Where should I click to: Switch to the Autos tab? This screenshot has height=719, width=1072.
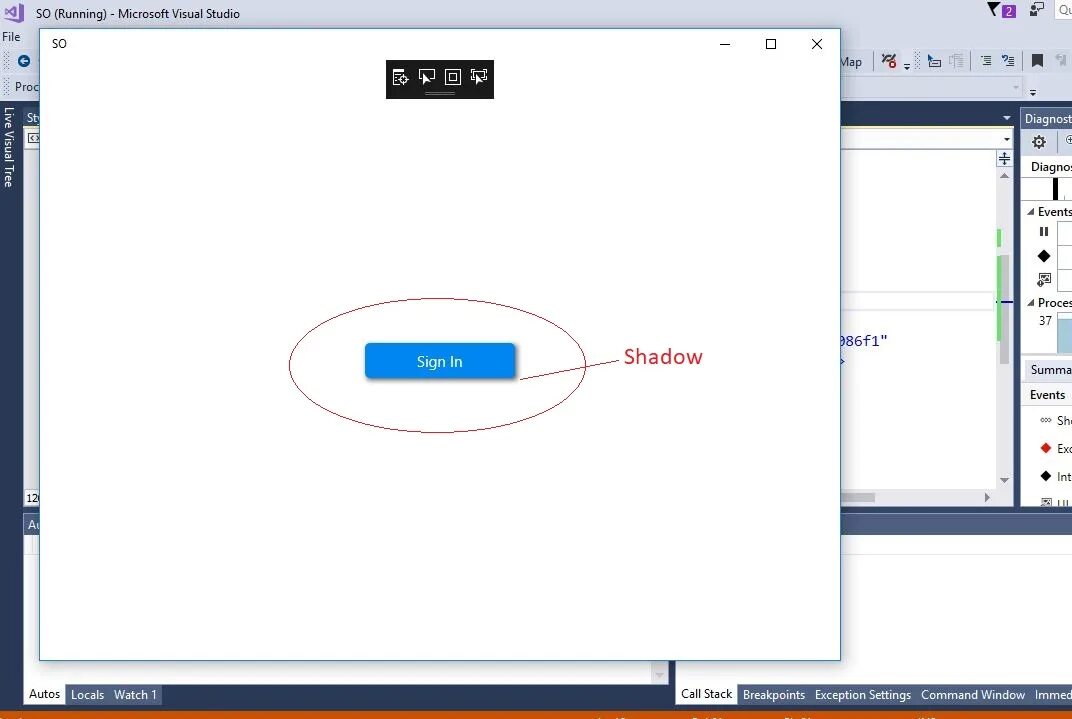(x=44, y=694)
